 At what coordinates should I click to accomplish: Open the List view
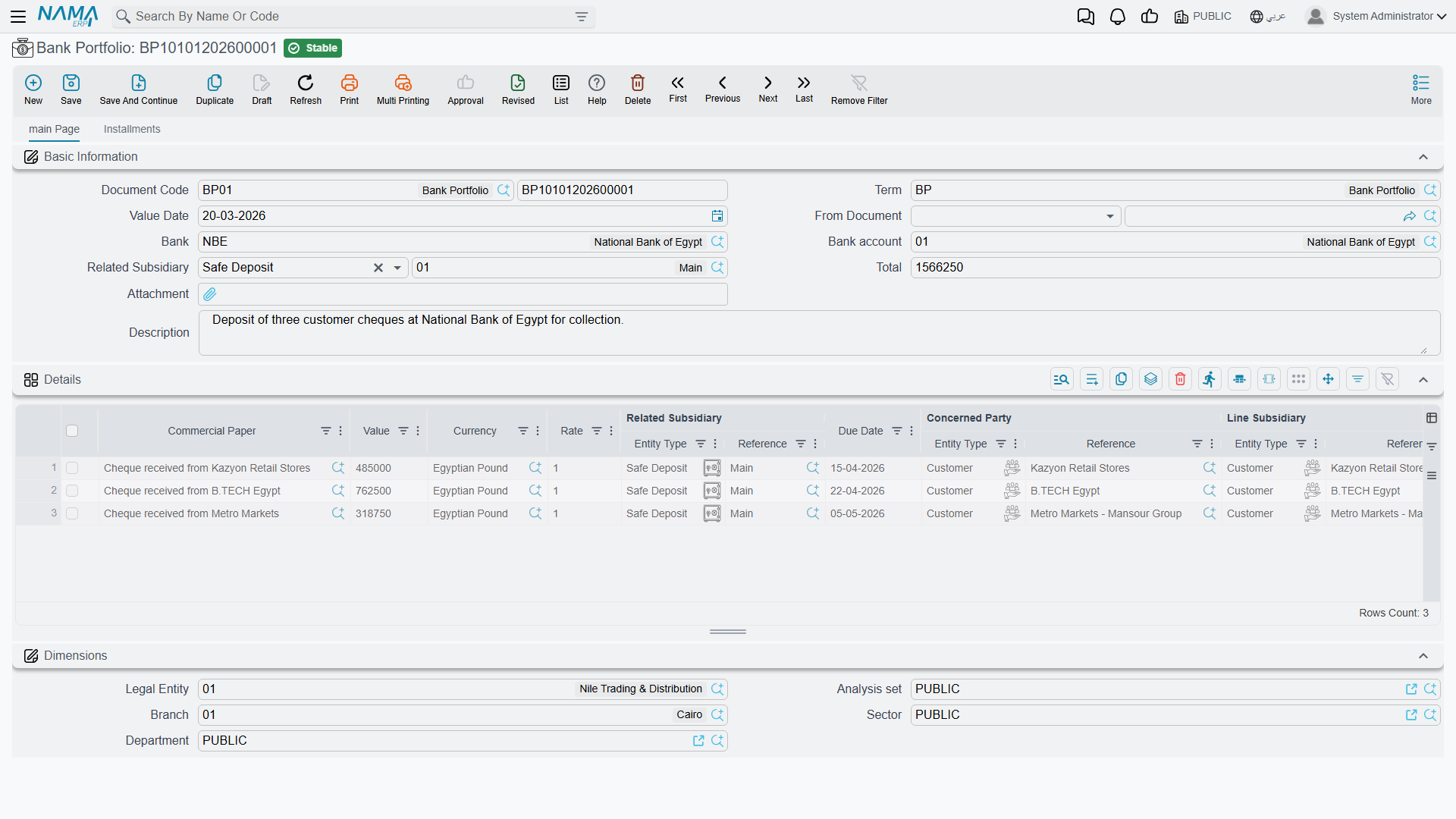pyautogui.click(x=561, y=89)
